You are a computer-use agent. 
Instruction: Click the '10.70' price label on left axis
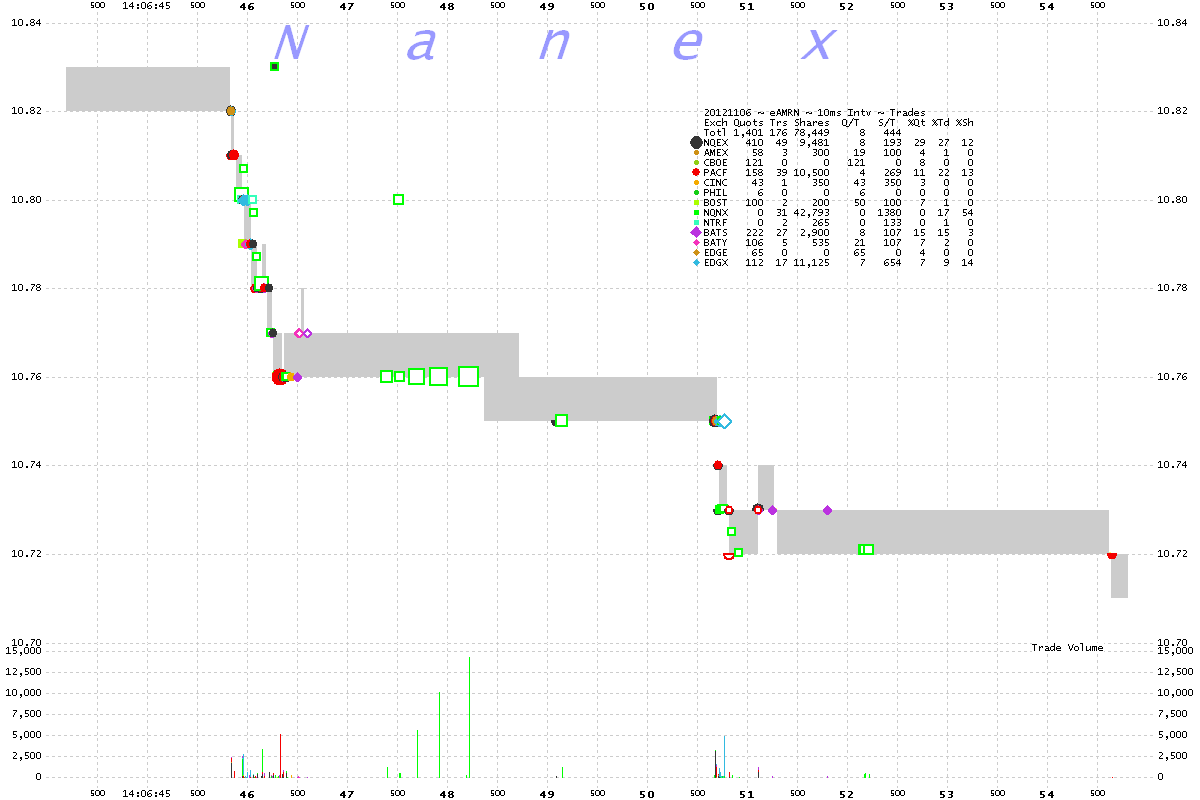[26, 642]
